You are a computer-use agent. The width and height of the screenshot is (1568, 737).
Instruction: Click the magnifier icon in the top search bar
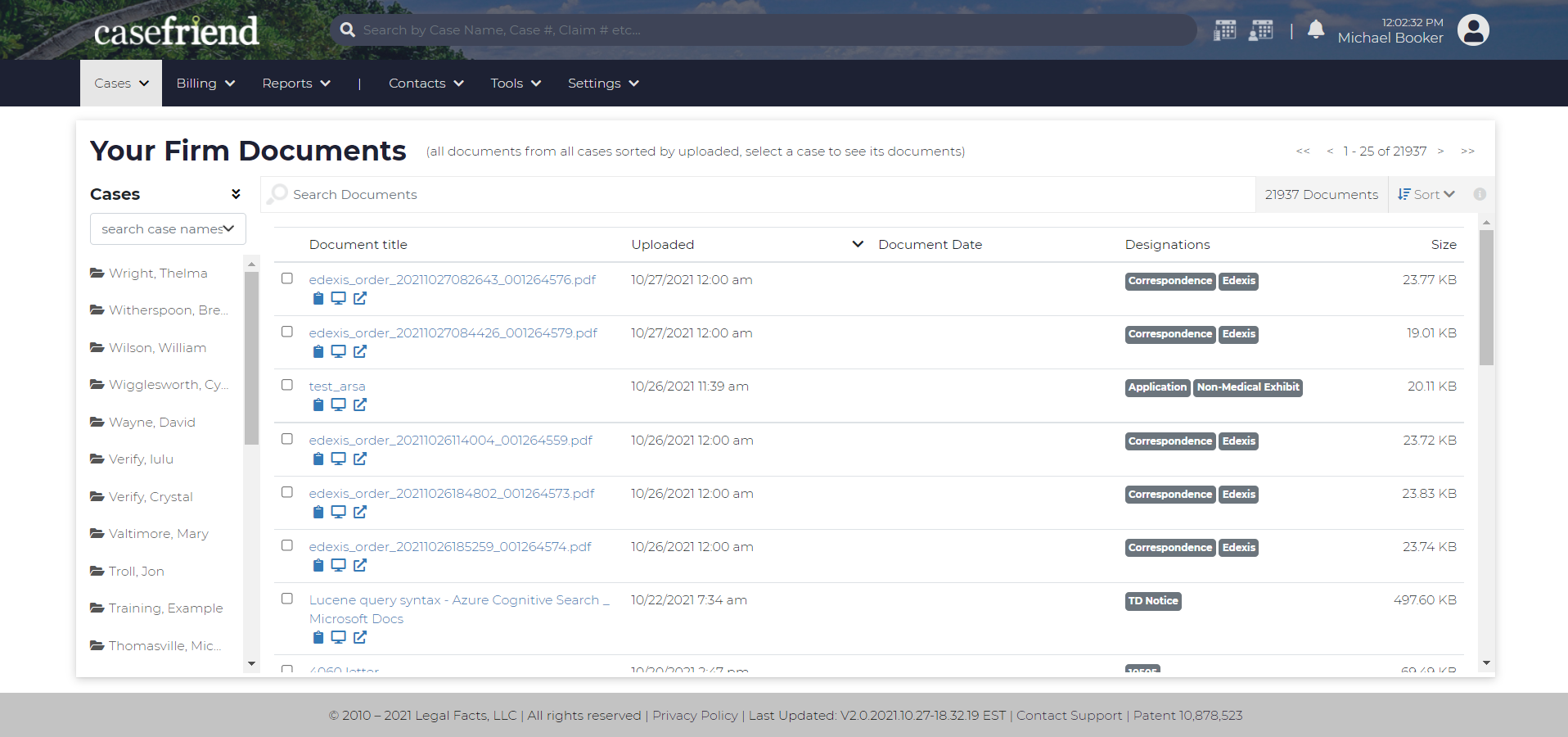click(348, 29)
